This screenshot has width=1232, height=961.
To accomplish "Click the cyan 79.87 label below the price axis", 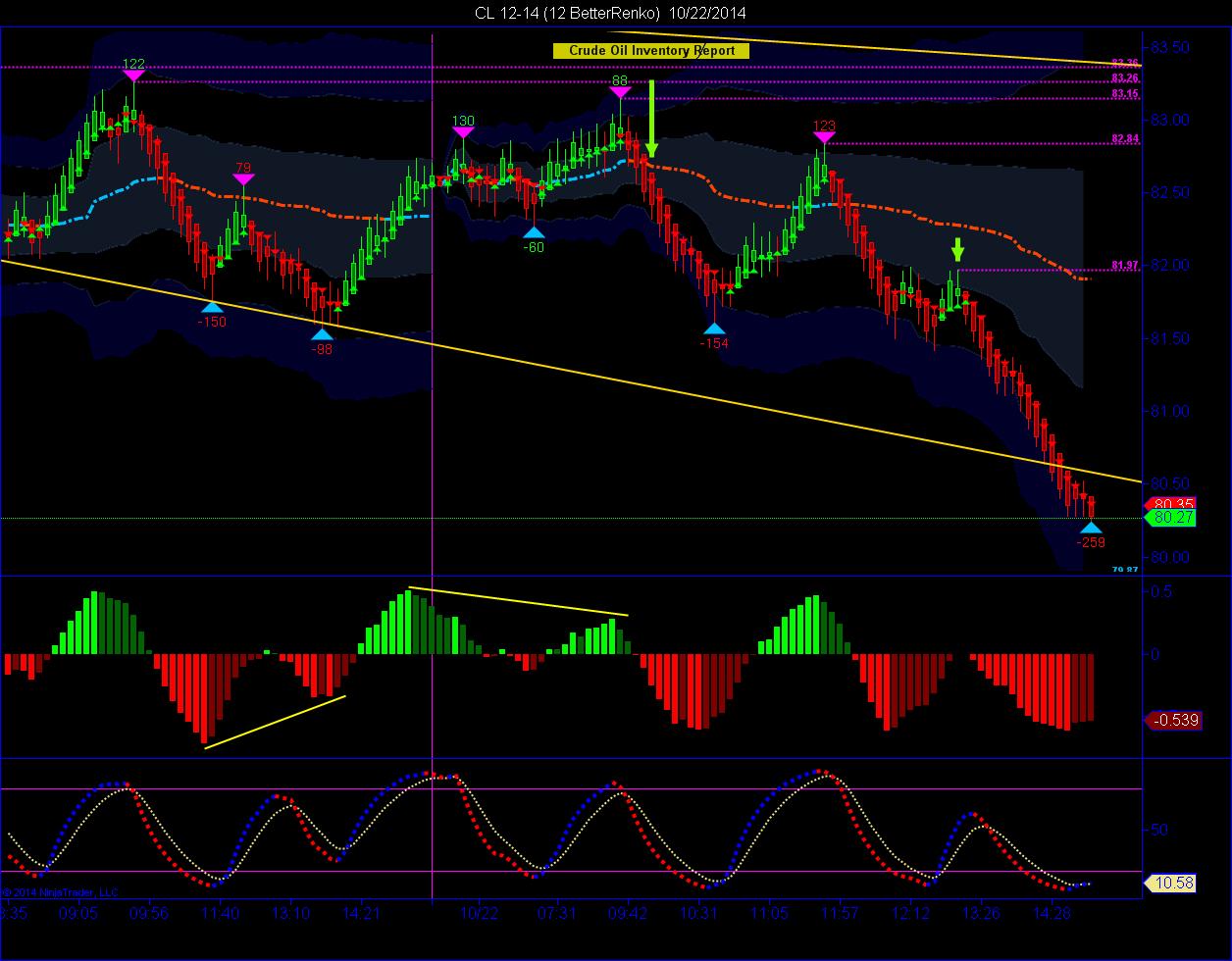I will 1125,570.
